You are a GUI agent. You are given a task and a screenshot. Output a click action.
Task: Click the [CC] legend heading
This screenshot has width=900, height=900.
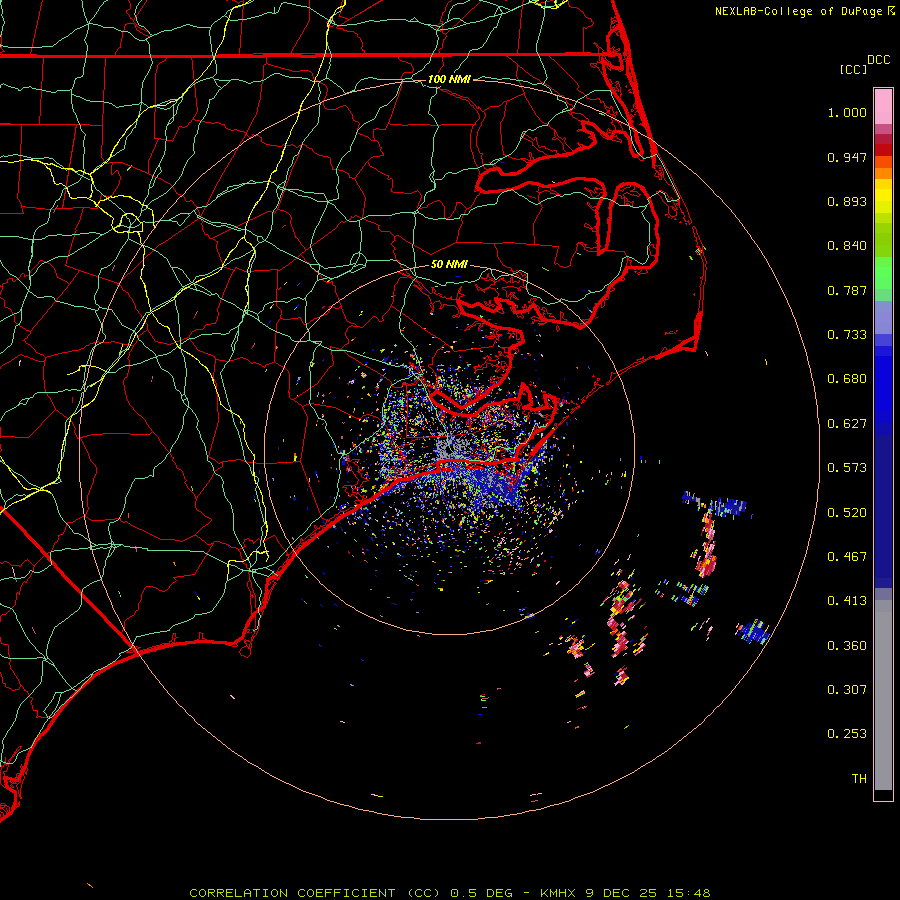point(853,69)
